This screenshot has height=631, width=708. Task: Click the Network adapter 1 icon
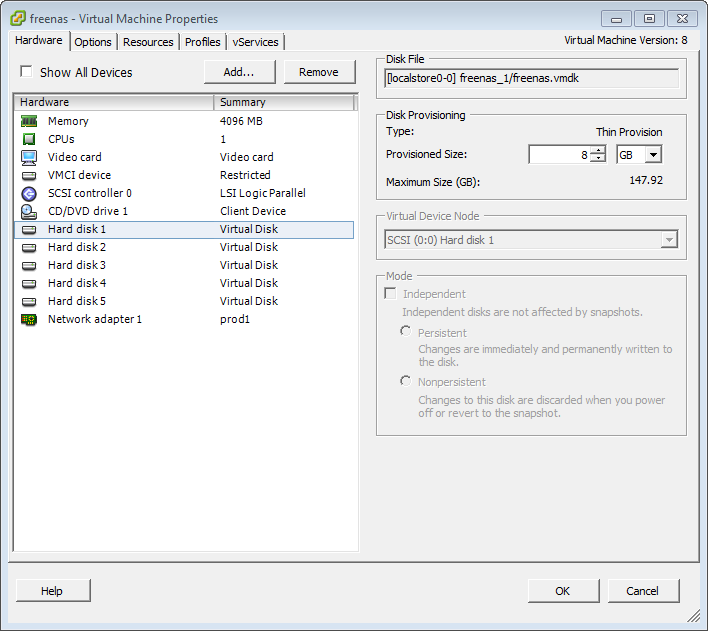point(29,319)
